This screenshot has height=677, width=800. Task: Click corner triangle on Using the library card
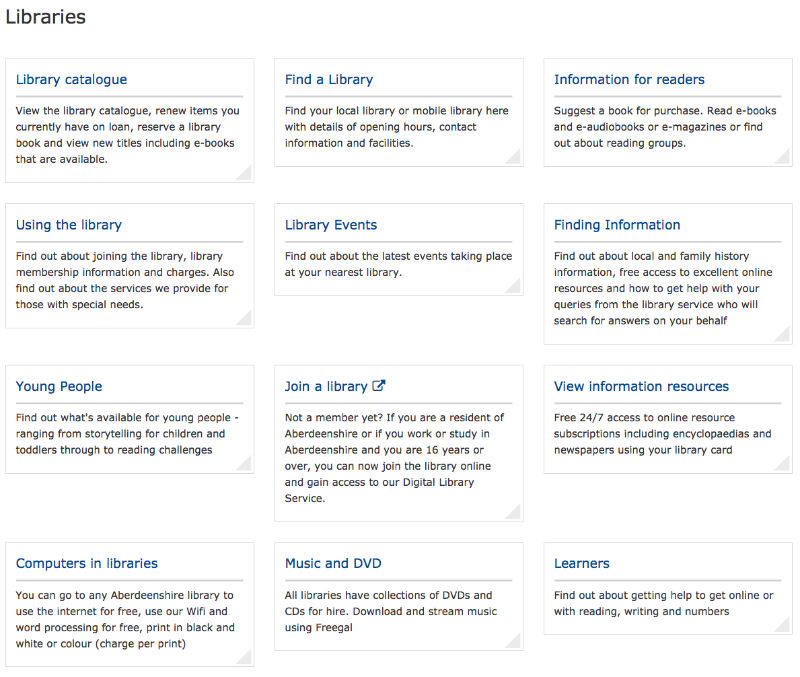coord(244,318)
